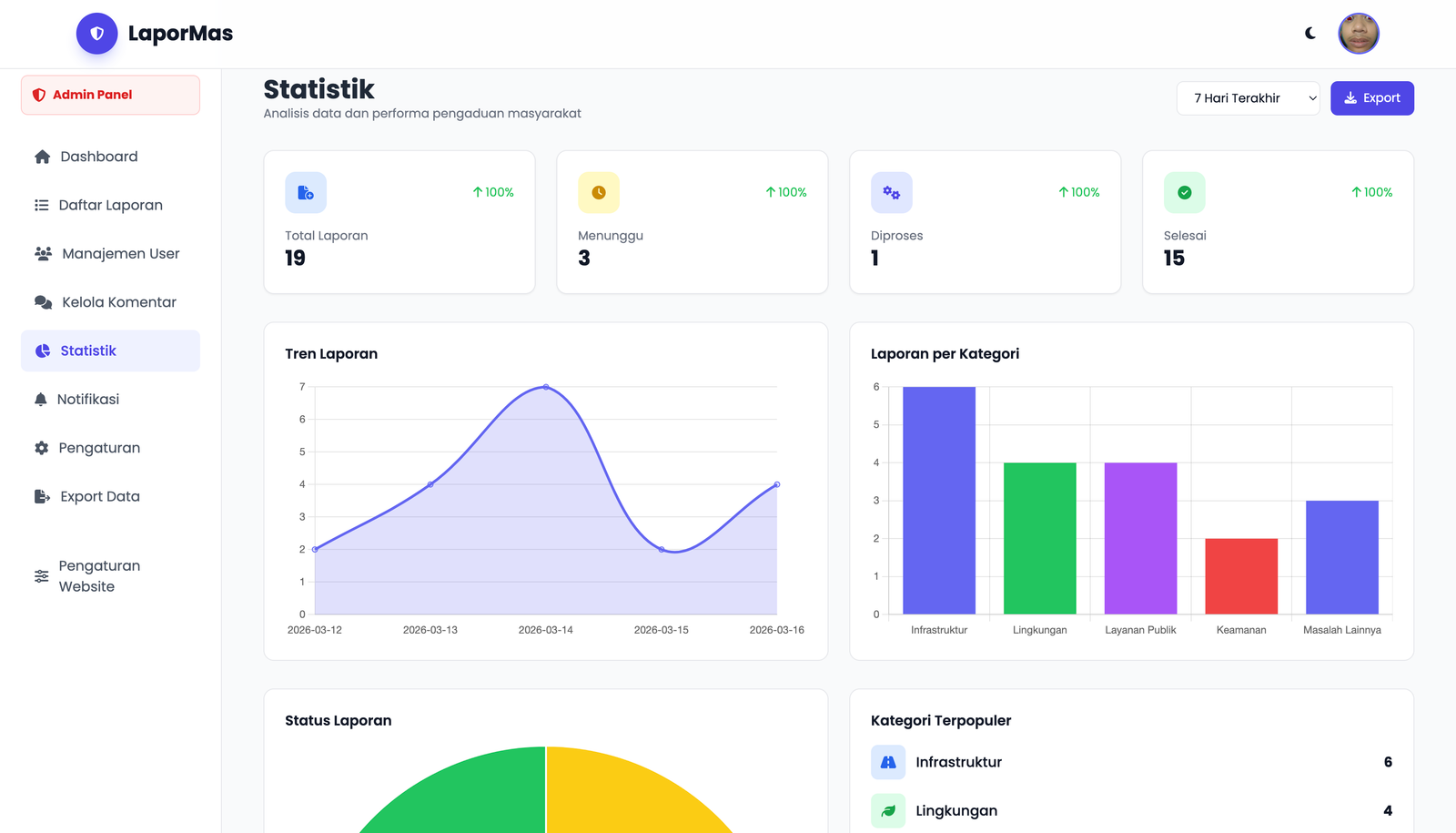Click the Selesai count 15
Image resolution: width=1456 pixels, height=833 pixels.
point(1174,259)
